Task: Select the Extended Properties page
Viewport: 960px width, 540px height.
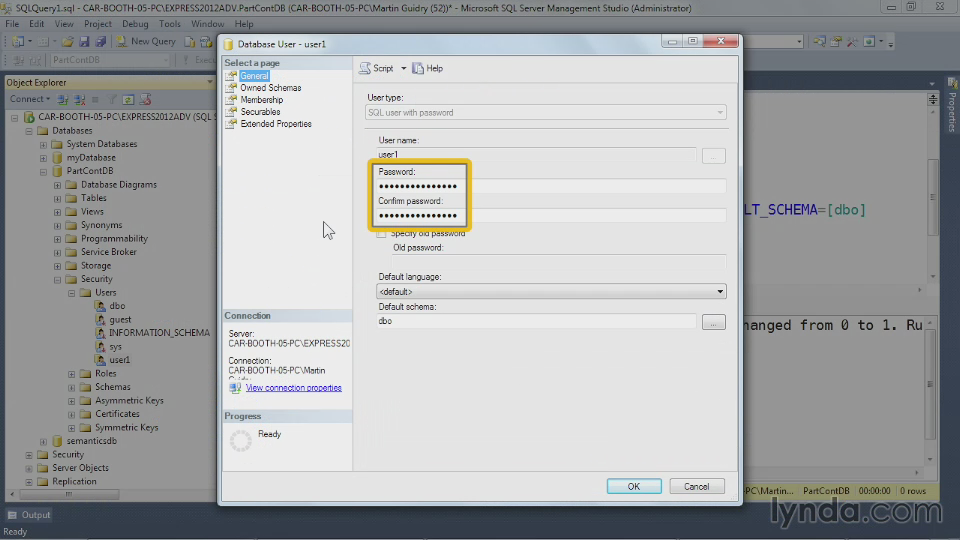Action: coord(276,124)
